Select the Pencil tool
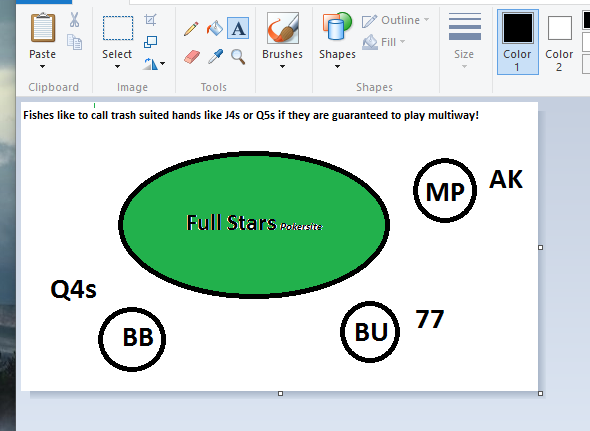Viewport: 590px width, 431px height. pyautogui.click(x=191, y=29)
